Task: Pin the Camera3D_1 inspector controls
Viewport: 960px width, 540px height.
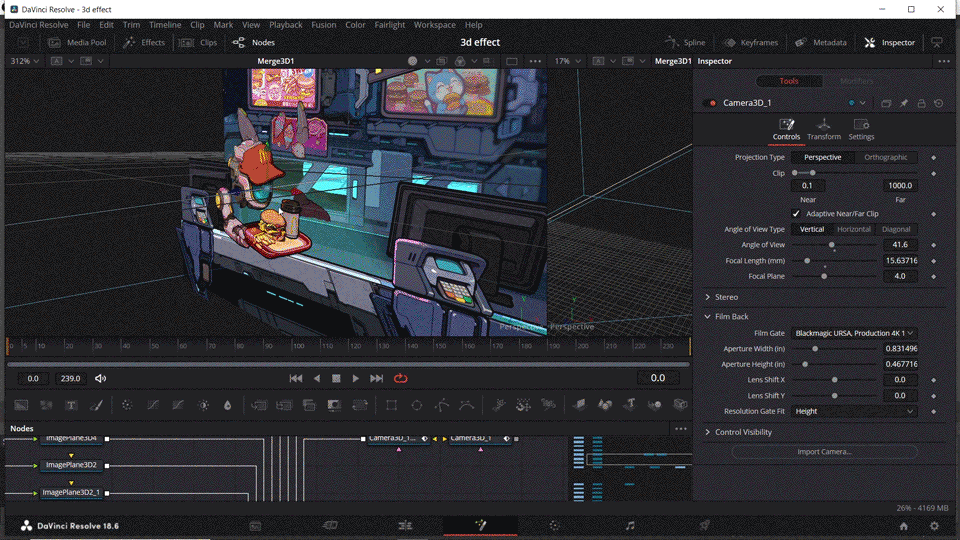Action: pyautogui.click(x=904, y=103)
